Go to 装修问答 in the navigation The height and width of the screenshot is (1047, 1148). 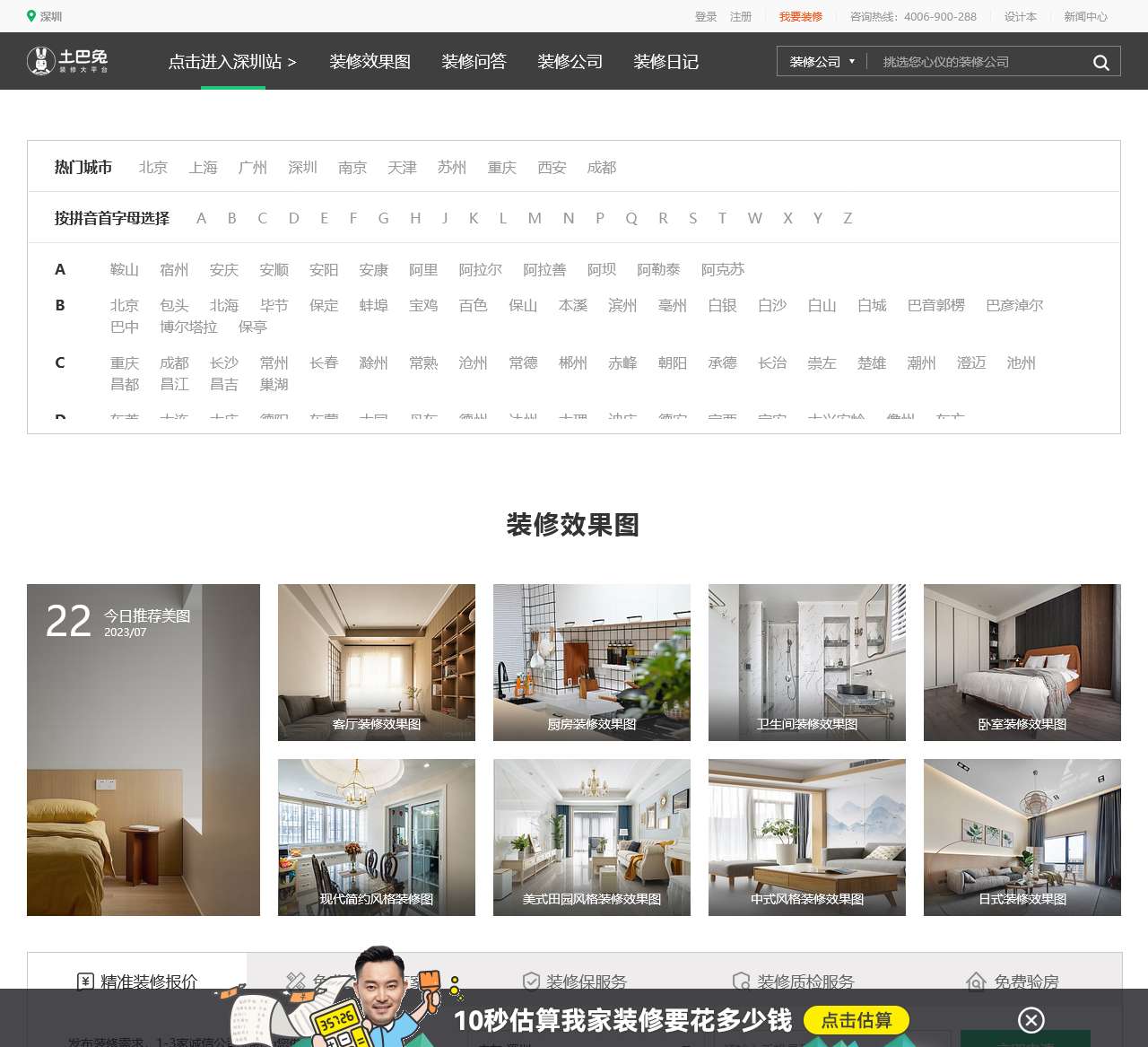(474, 62)
